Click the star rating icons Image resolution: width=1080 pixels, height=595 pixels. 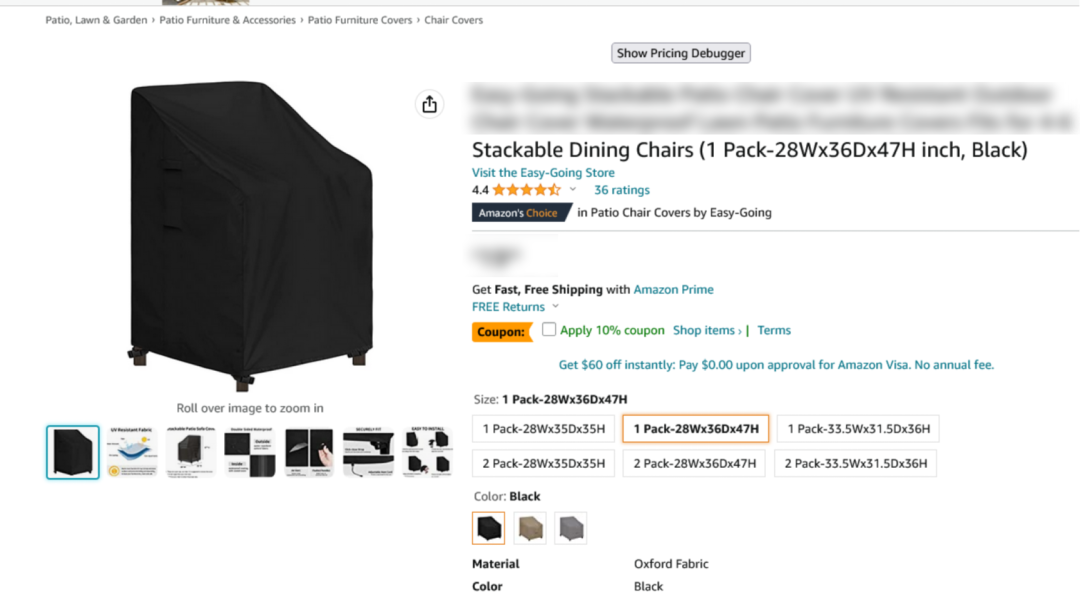526,190
